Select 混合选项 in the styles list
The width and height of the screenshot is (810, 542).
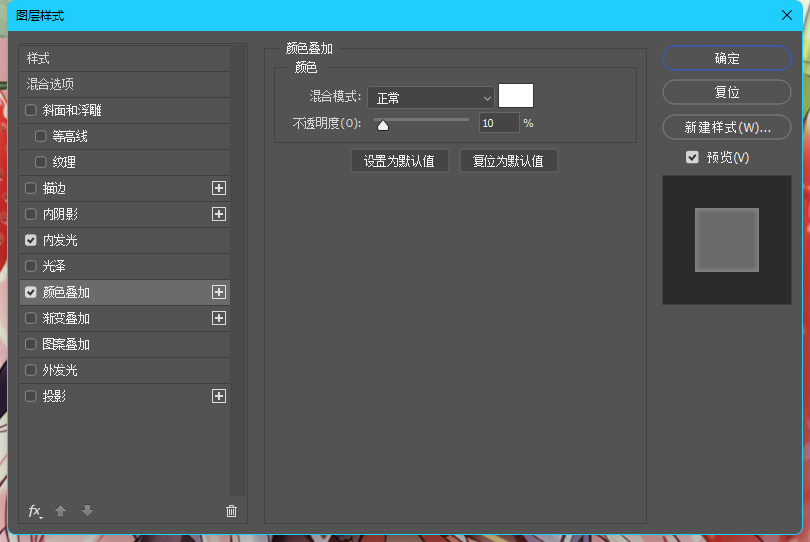point(124,84)
